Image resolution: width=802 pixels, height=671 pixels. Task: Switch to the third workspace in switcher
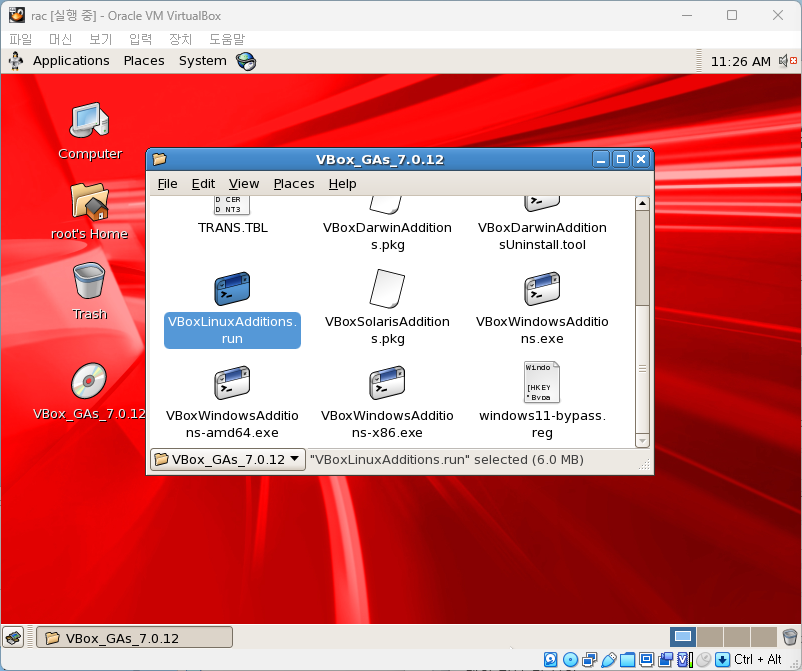click(x=737, y=637)
